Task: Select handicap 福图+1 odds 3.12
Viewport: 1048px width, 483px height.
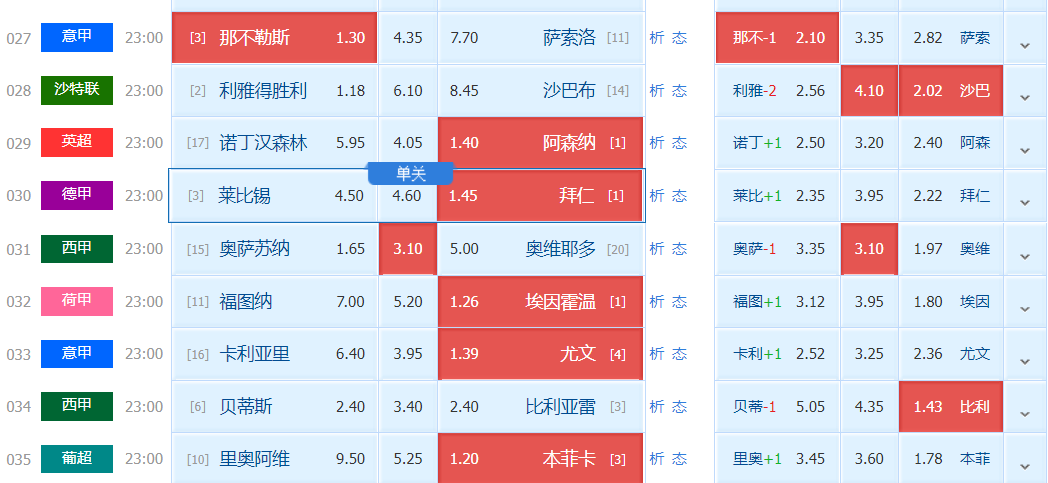Action: [x=777, y=301]
